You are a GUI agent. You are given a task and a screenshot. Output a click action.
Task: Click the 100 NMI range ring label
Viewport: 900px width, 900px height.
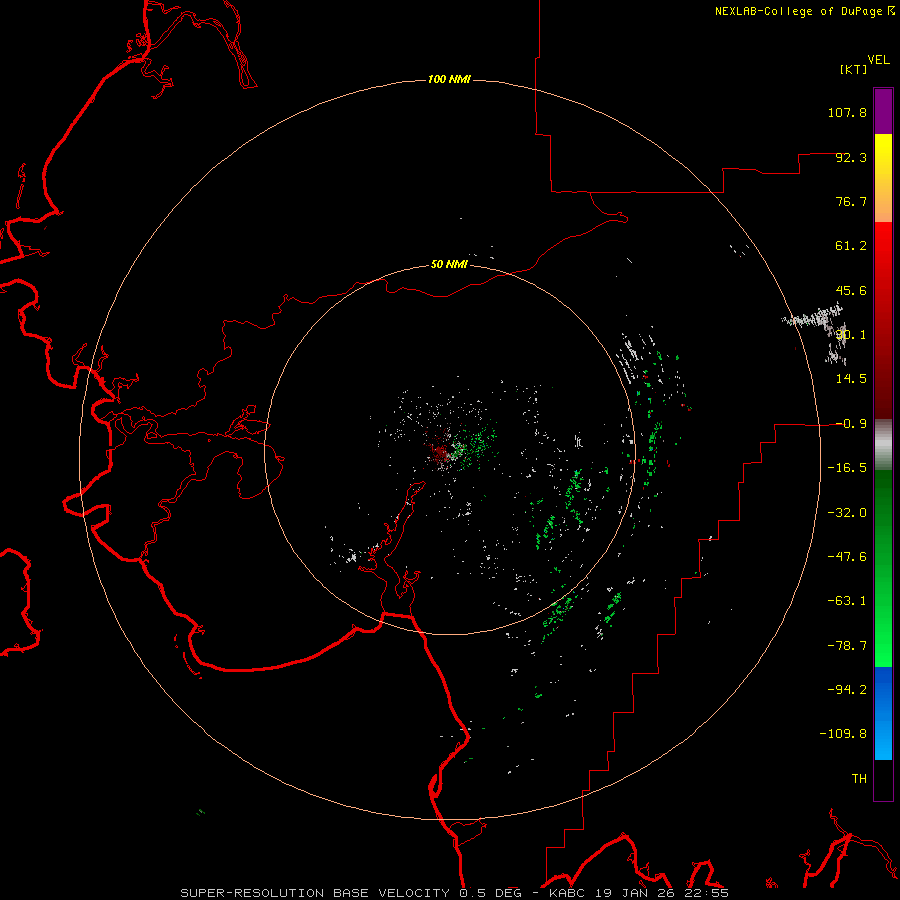point(449,79)
